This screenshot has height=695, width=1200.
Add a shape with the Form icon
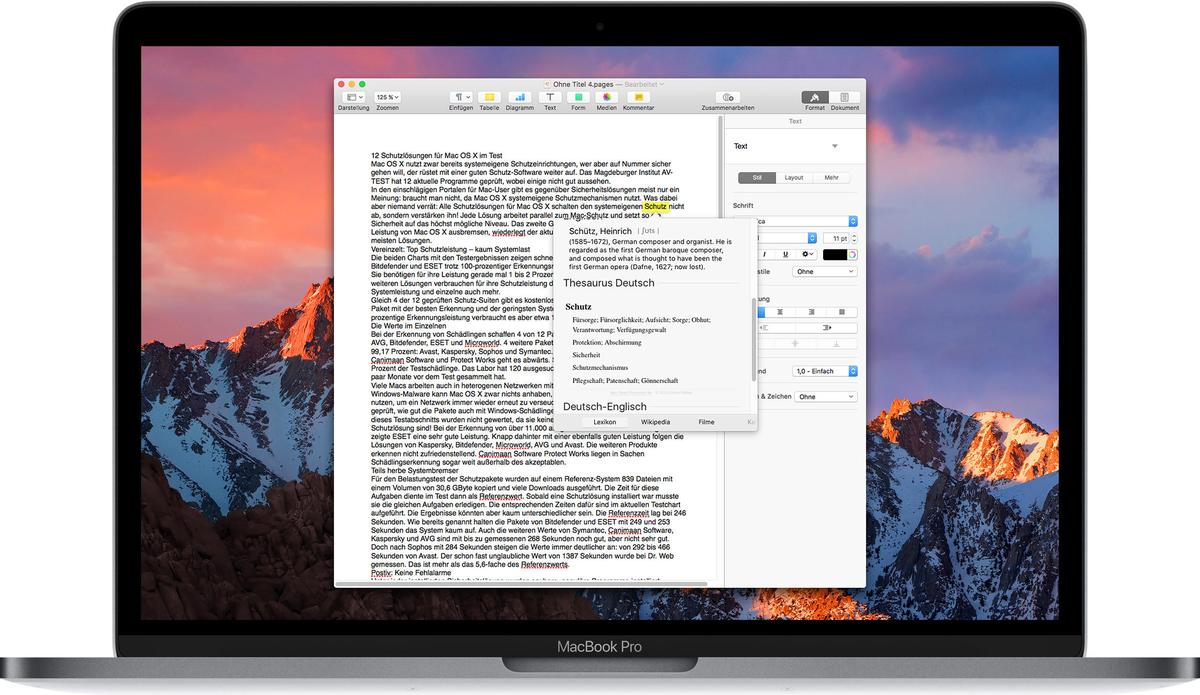click(x=578, y=97)
